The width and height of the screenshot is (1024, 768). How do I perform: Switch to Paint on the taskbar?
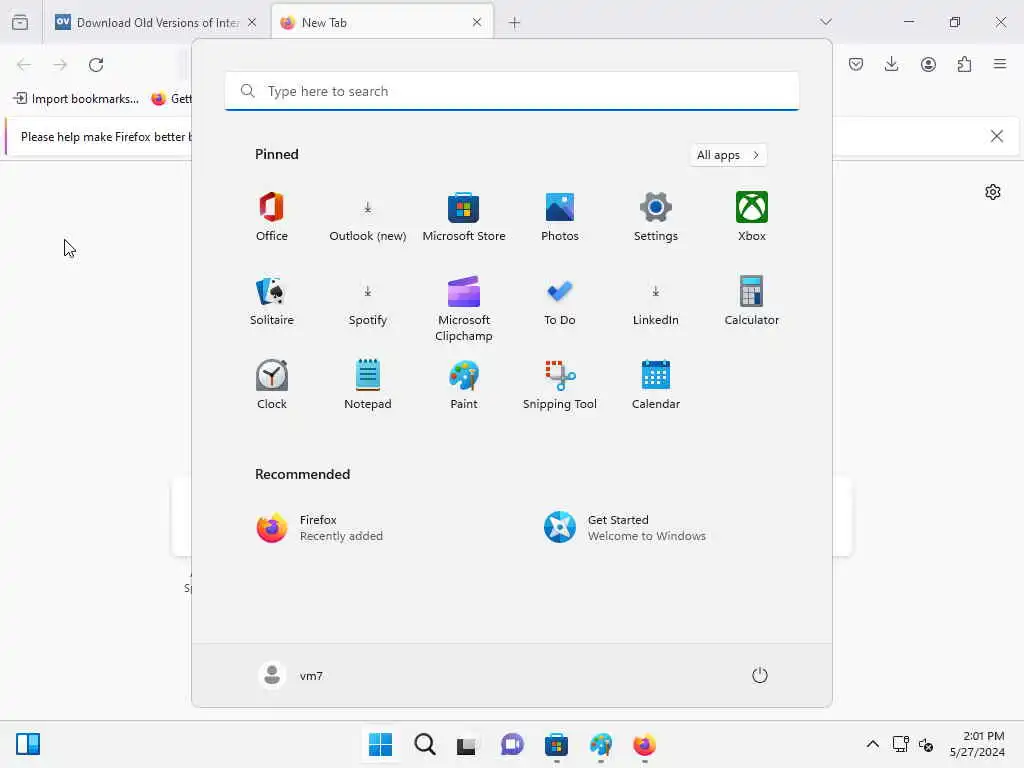(x=600, y=744)
